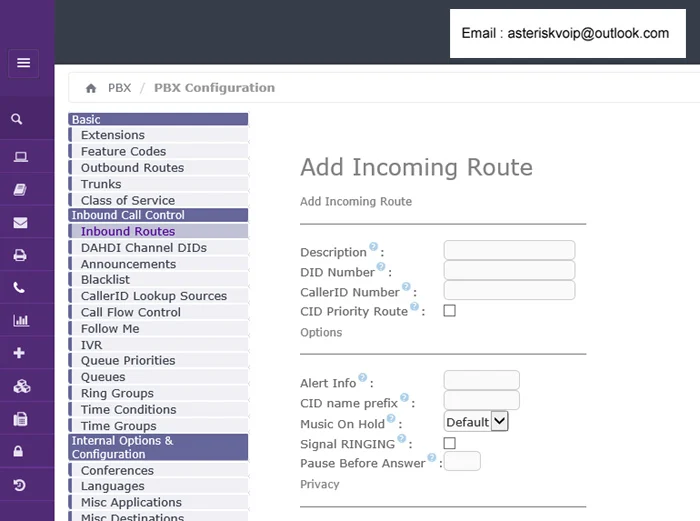Open the cubes addons sidebar icon

coord(21,386)
